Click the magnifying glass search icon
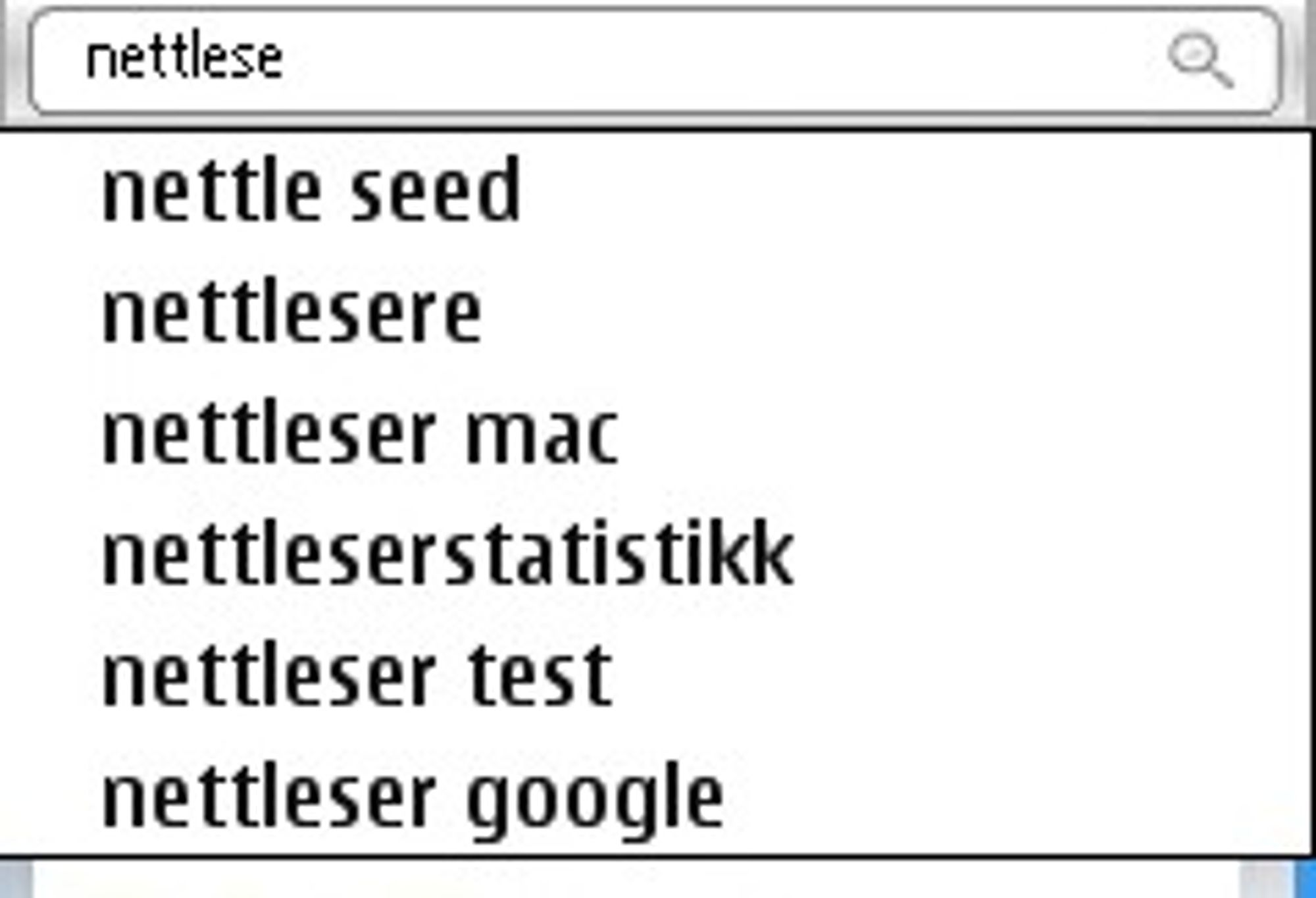Image resolution: width=1316 pixels, height=898 pixels. pos(1200,61)
